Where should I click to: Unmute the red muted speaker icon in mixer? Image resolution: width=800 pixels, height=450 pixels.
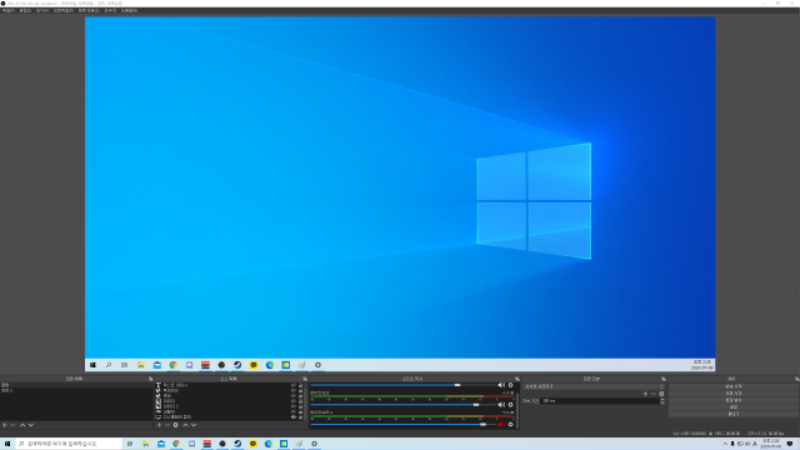tap(501, 424)
